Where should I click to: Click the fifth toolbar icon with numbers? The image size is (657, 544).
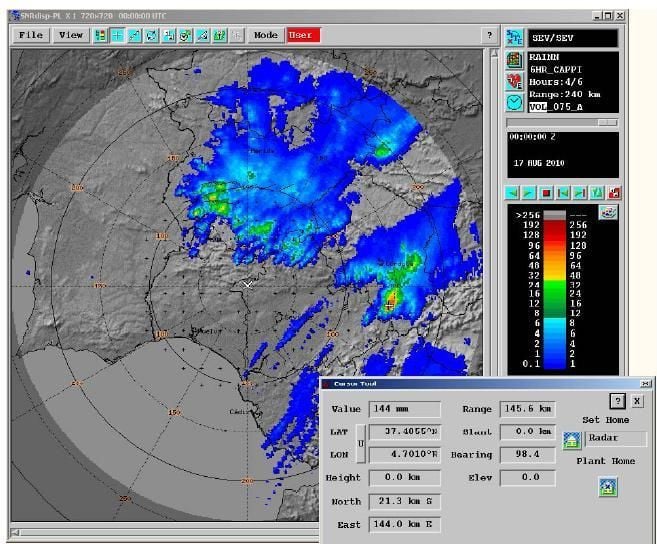pyautogui.click(x=169, y=36)
